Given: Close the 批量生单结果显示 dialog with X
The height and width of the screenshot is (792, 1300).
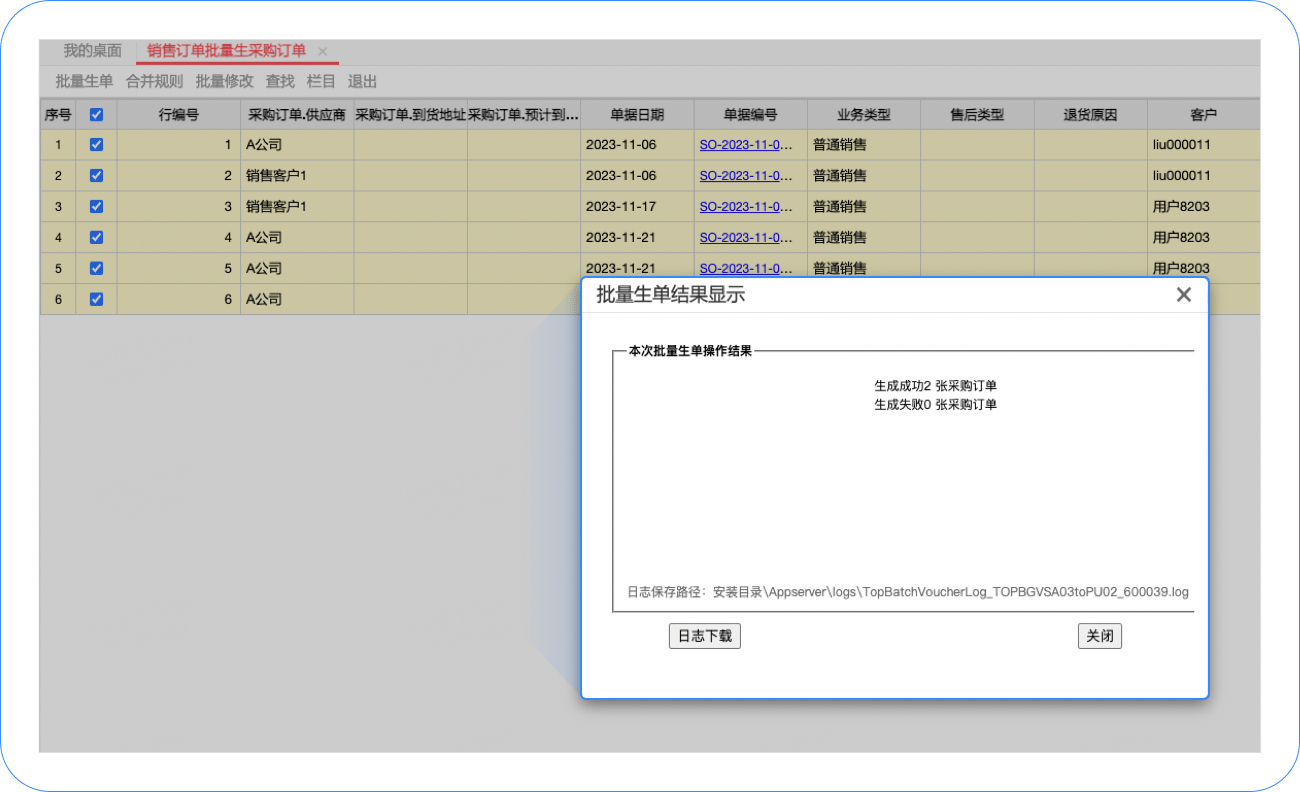Looking at the screenshot, I should pyautogui.click(x=1184, y=295).
